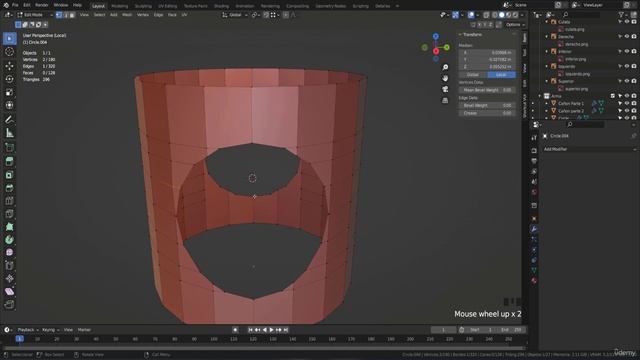Adjust the Crease slider
Viewport: 640px width, 360px height.
pyautogui.click(x=487, y=113)
